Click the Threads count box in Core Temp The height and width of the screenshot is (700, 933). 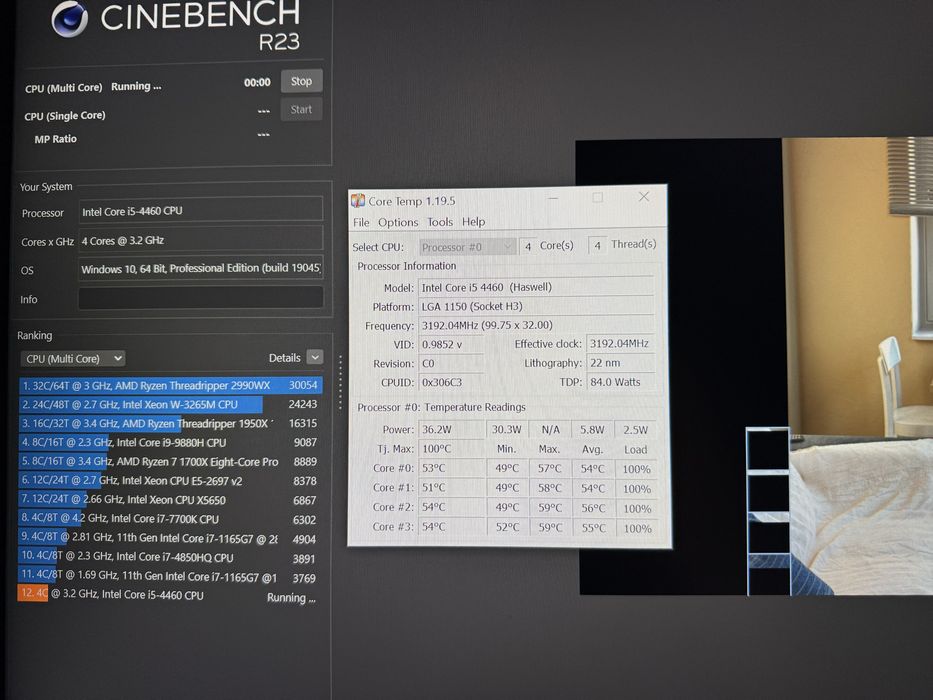pos(597,245)
